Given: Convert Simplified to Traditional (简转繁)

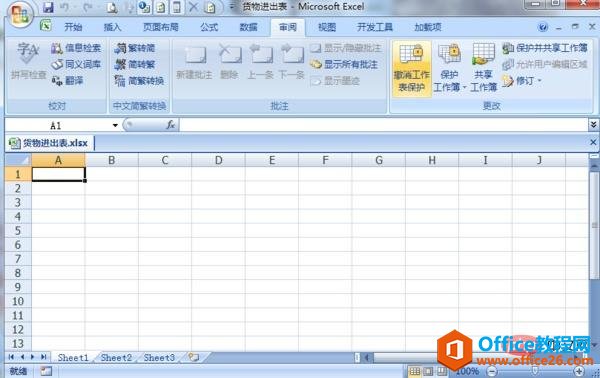Looking at the screenshot, I should coord(135,64).
